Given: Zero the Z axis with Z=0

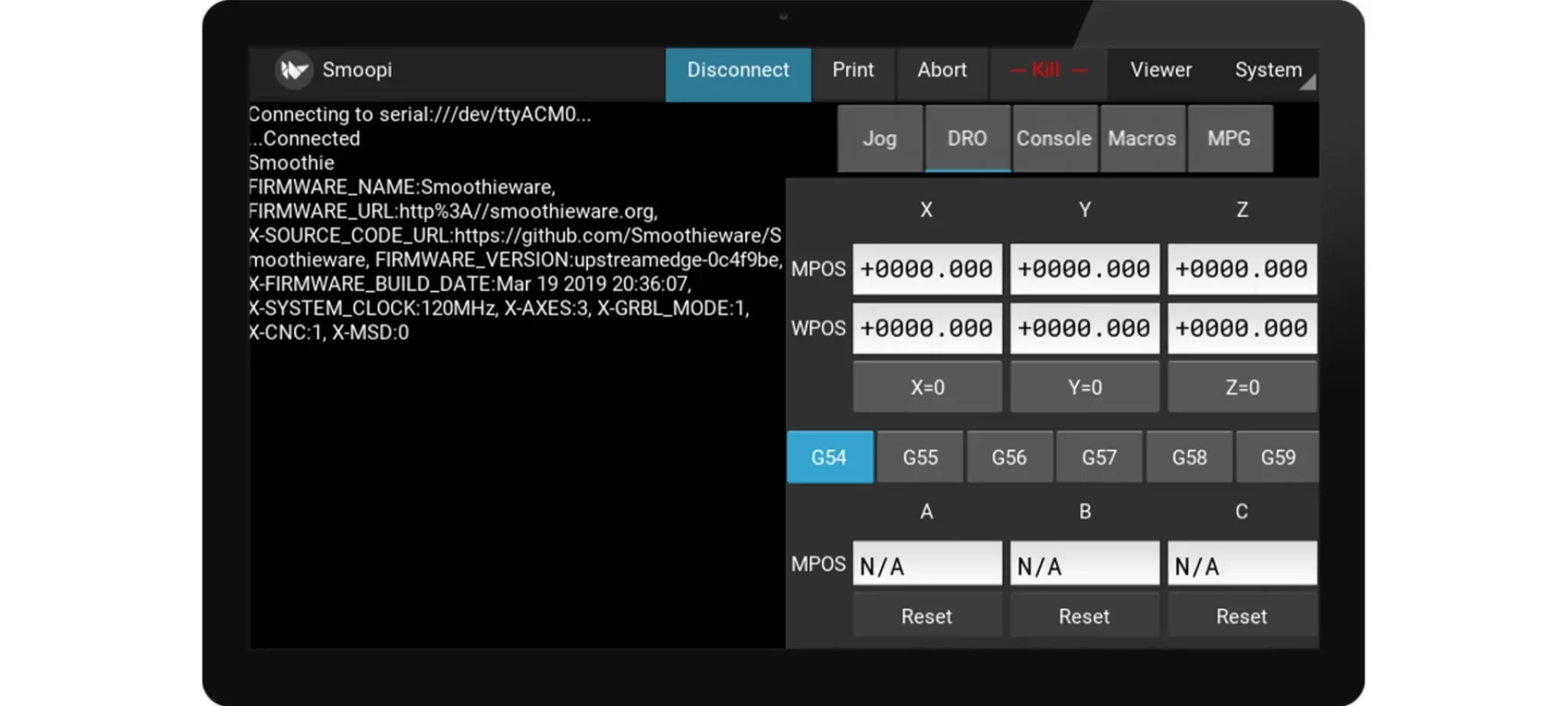Looking at the screenshot, I should click(1243, 387).
